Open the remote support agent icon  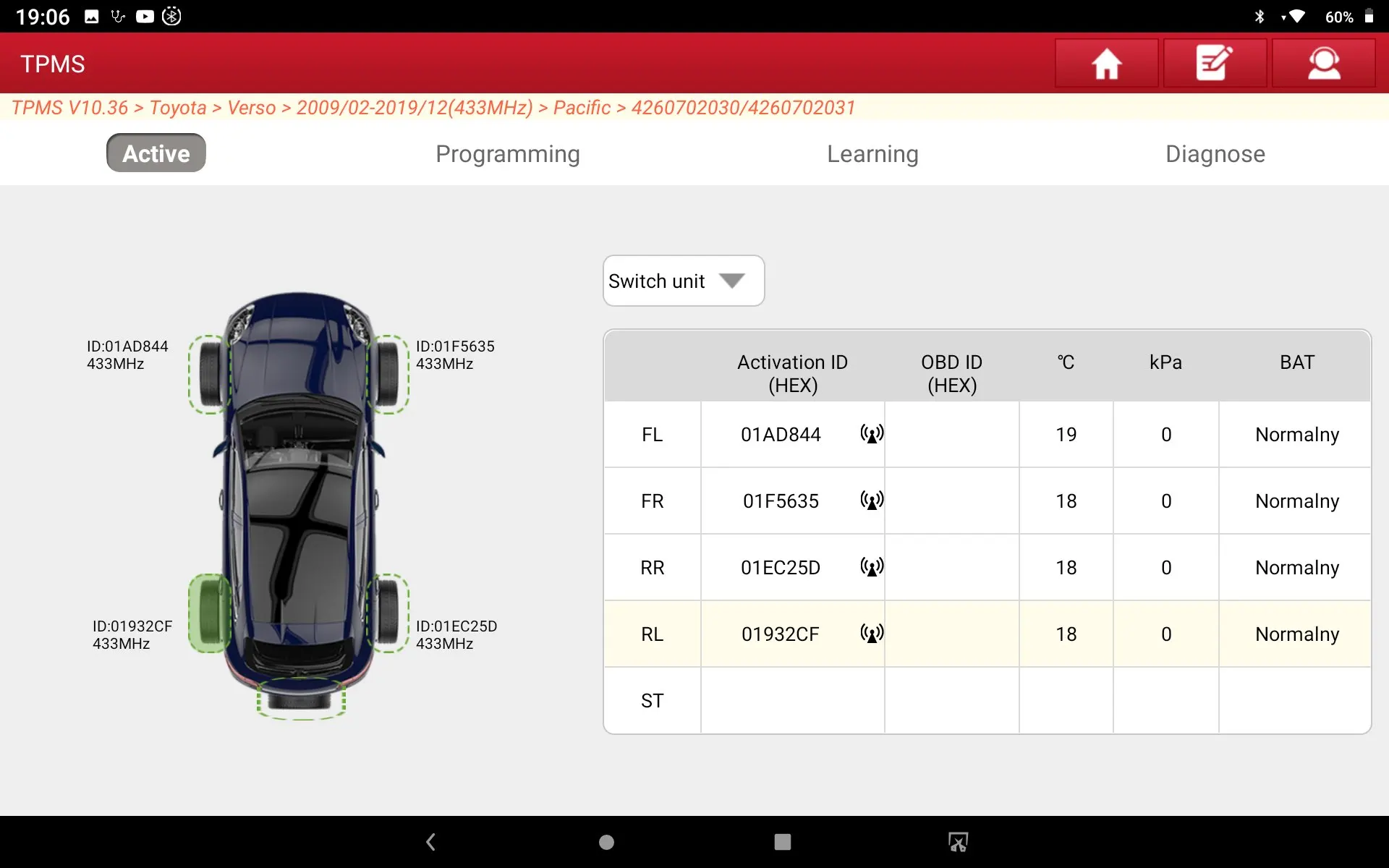click(1323, 64)
